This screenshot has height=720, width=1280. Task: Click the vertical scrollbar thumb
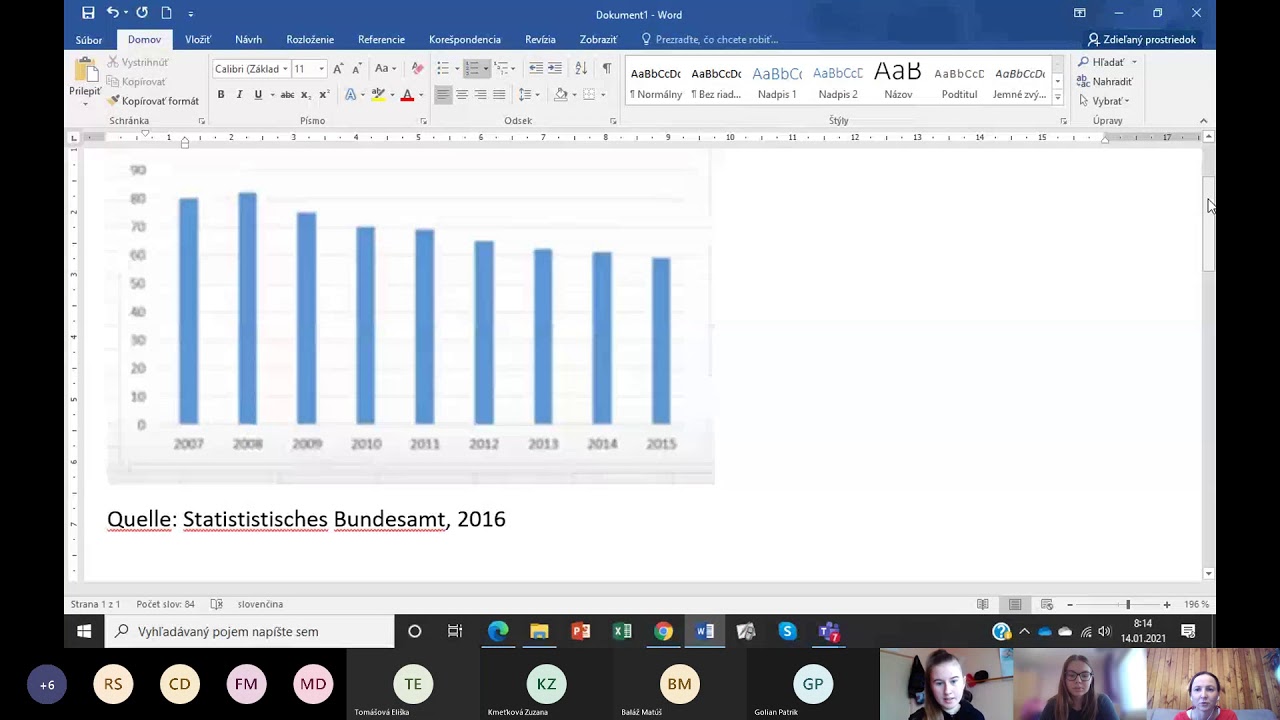point(1209,225)
